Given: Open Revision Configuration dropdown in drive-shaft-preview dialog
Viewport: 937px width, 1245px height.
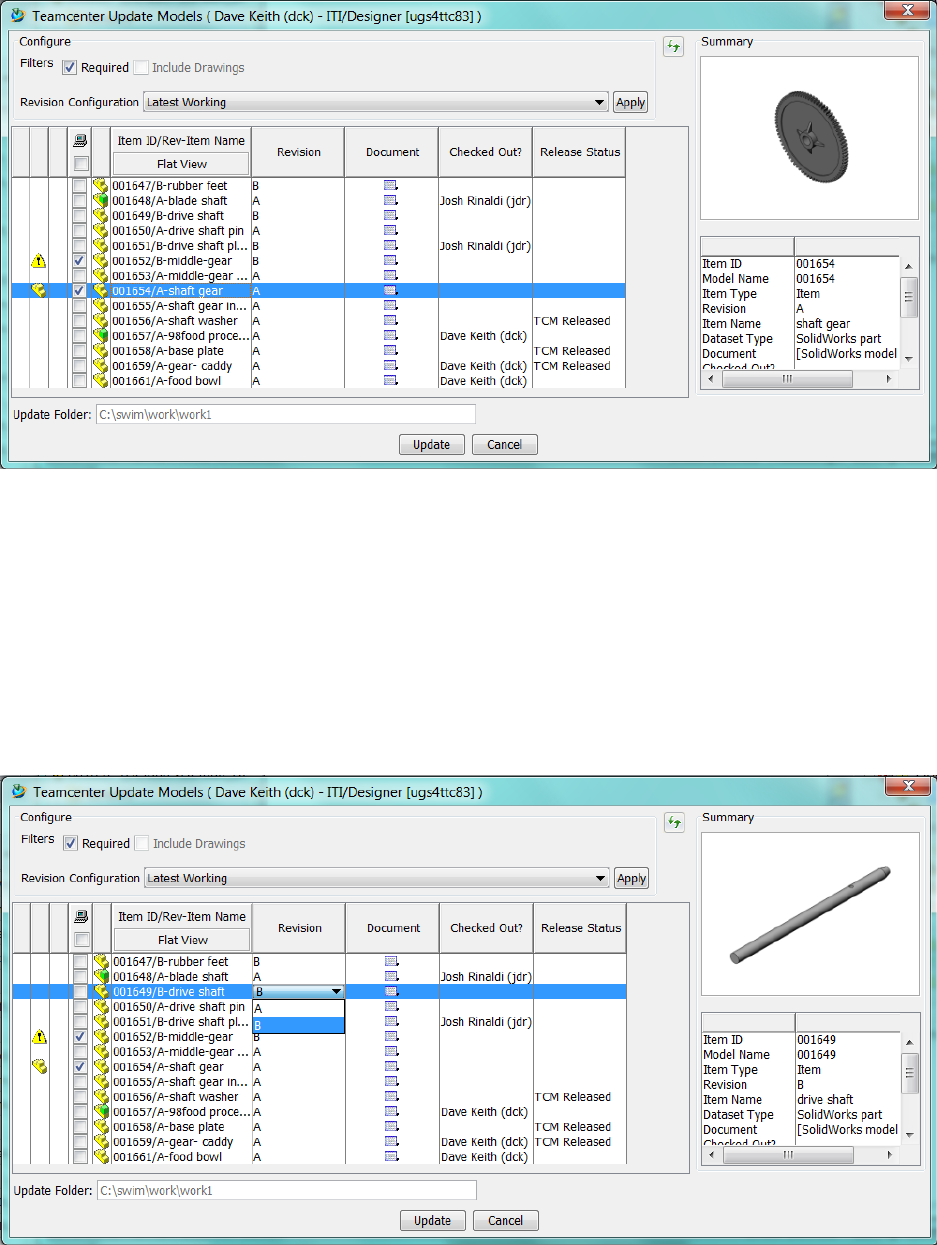Looking at the screenshot, I should (x=377, y=878).
